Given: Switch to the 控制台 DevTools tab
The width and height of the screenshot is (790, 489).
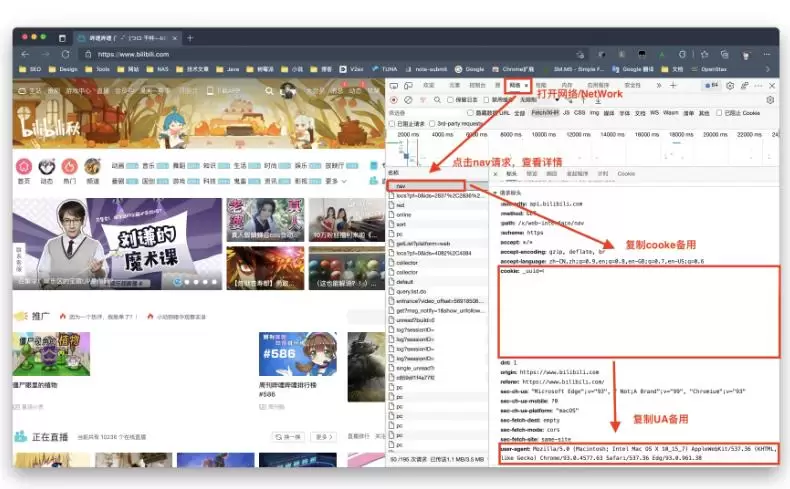Looking at the screenshot, I should click(477, 86).
